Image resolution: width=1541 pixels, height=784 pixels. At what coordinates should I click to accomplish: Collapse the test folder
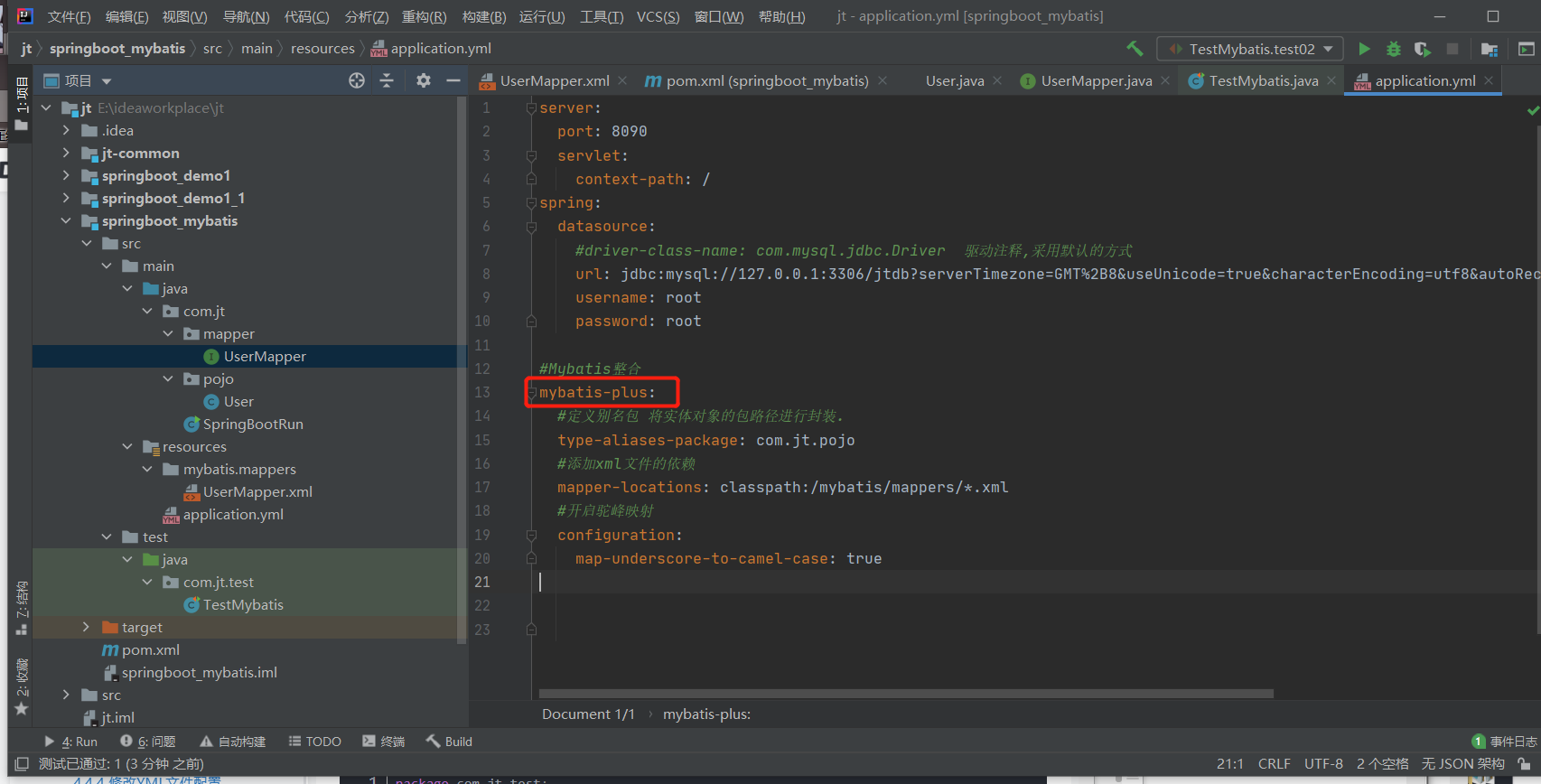click(x=107, y=537)
